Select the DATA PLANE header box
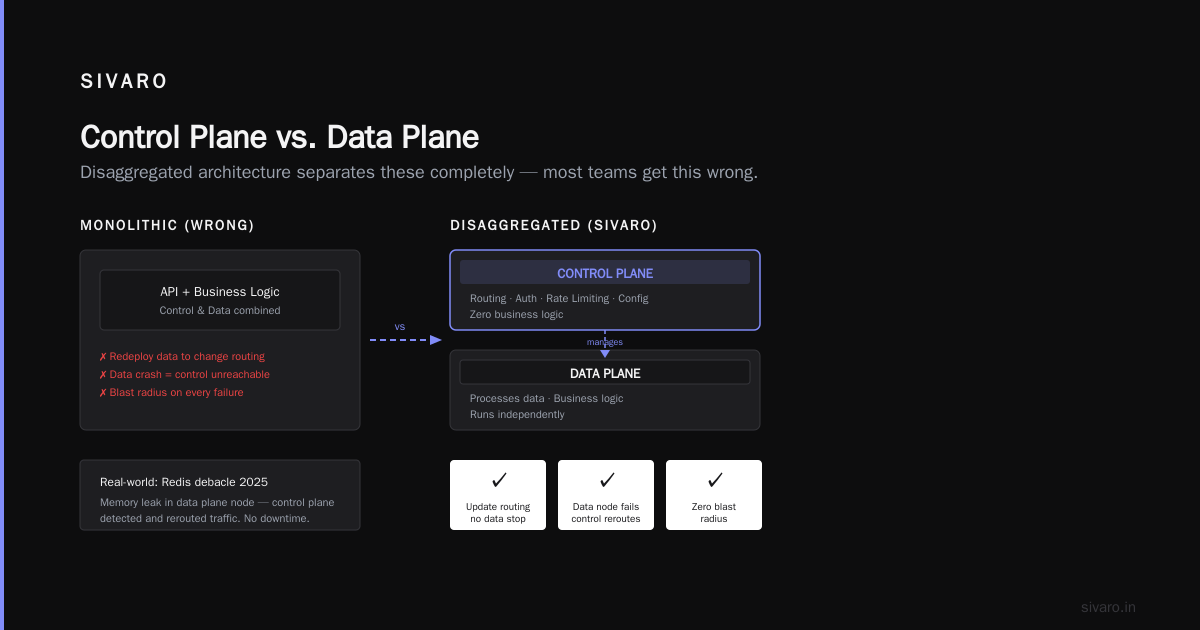This screenshot has height=630, width=1200. [x=605, y=373]
